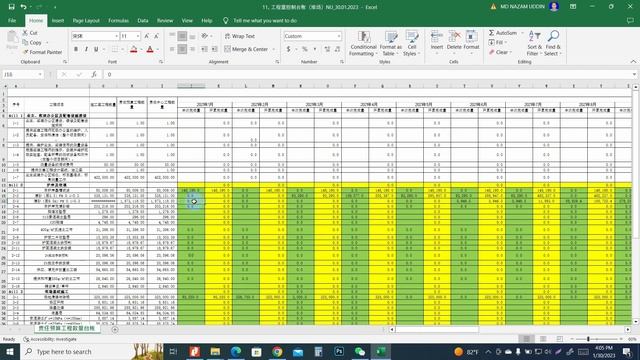Switch to the View tab
This screenshot has width=640, height=360.
click(187, 20)
